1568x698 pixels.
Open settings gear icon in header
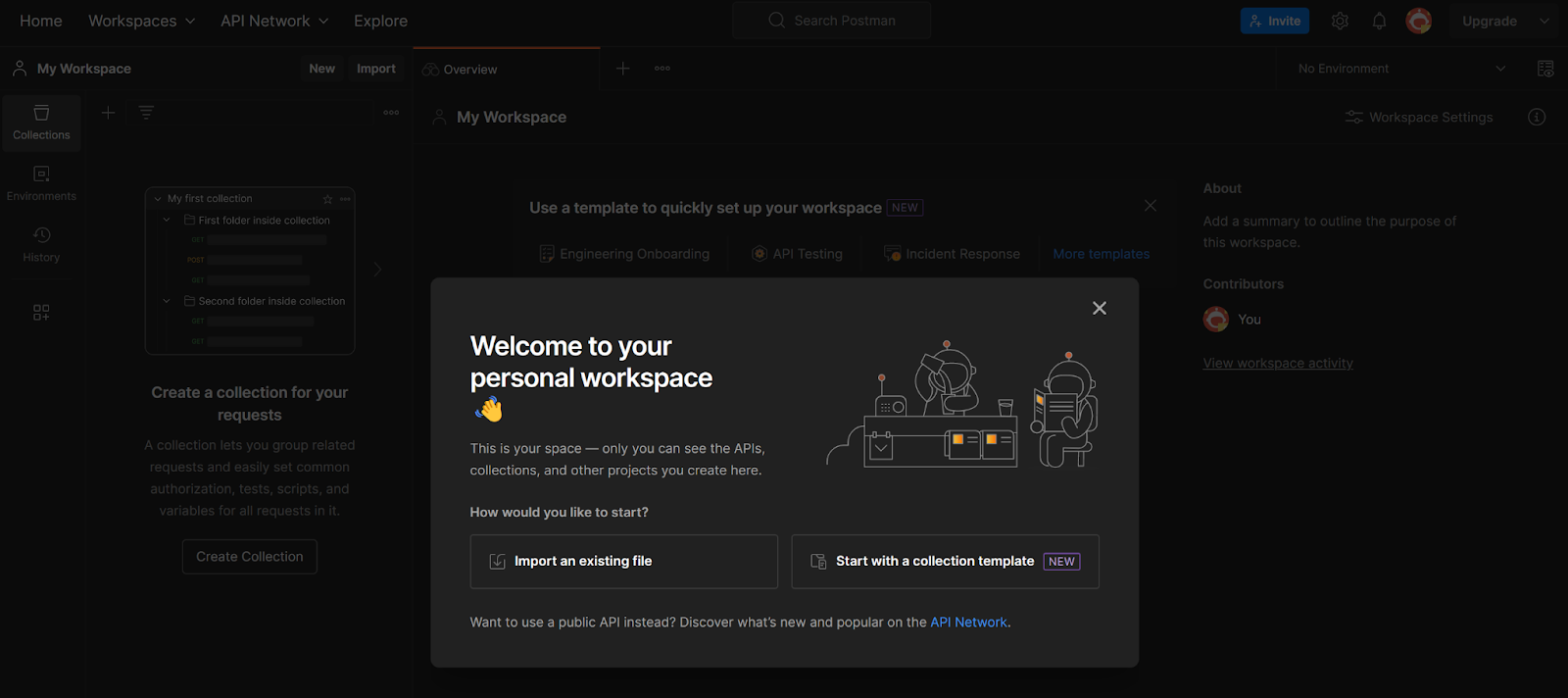point(1340,21)
